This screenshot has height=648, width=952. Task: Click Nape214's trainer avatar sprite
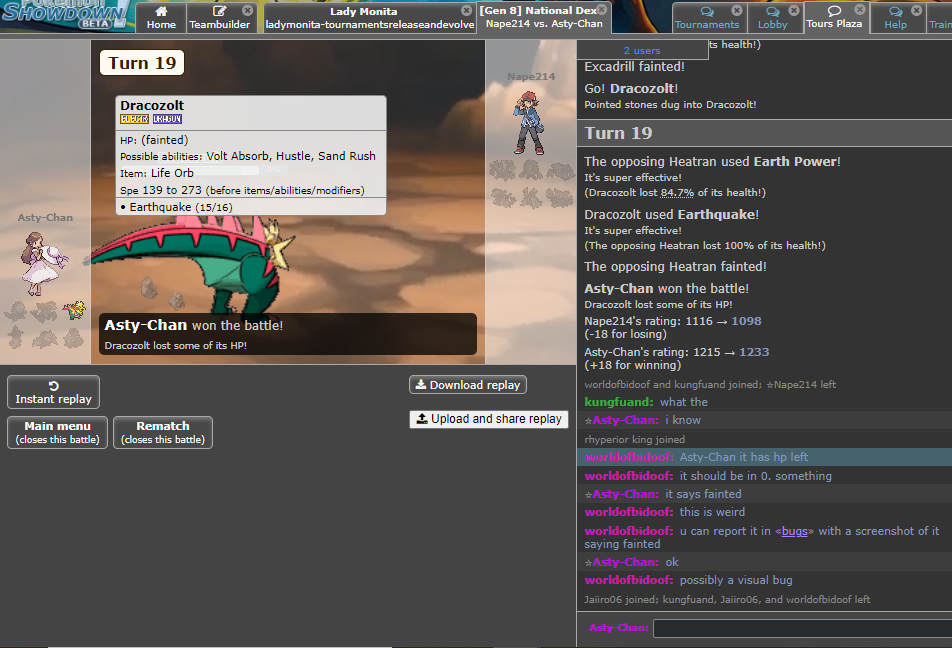(529, 123)
